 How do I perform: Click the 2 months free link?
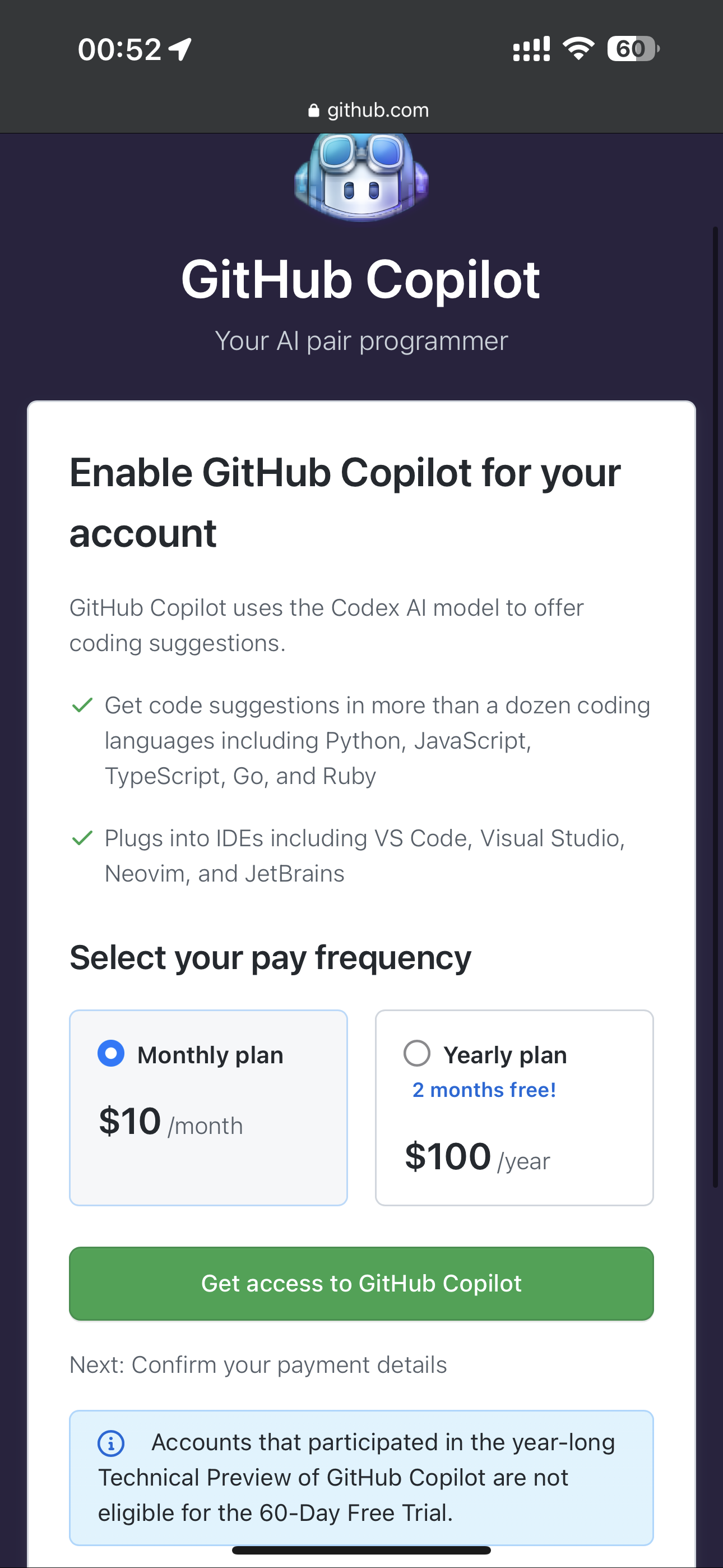[x=484, y=1090]
